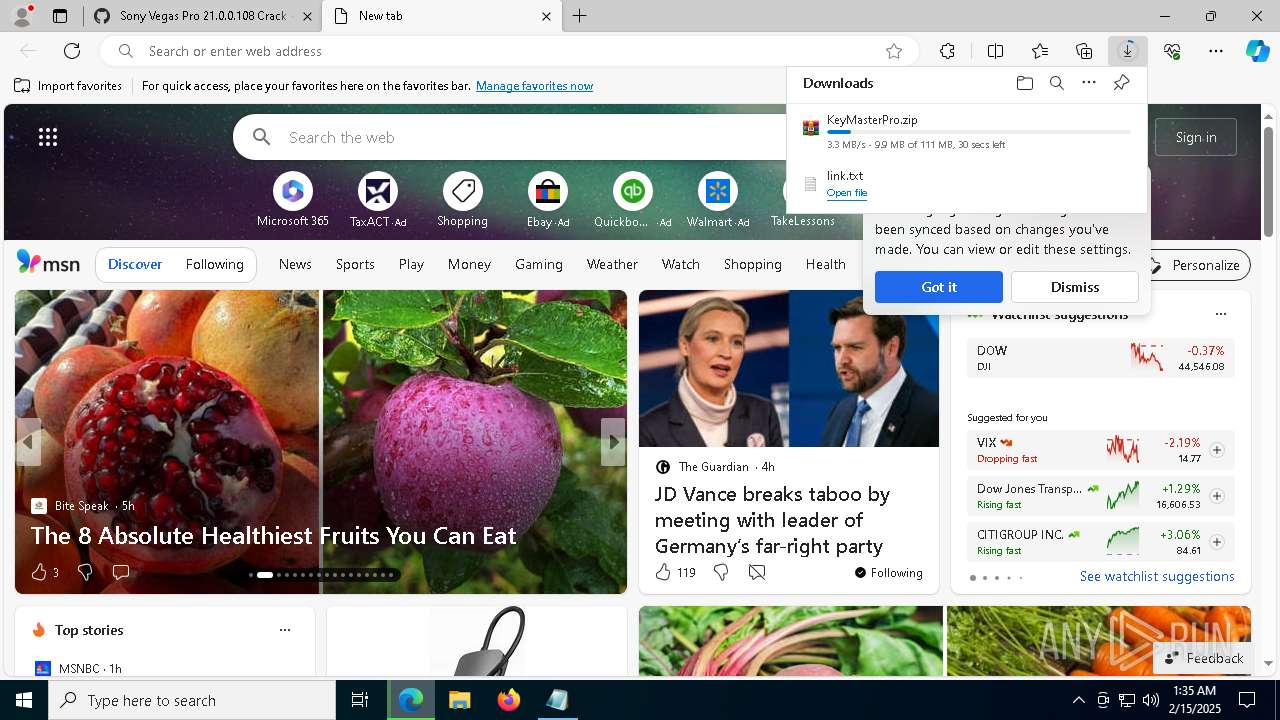Show the next carousel story arrow
The image size is (1280, 720).
coord(613,442)
